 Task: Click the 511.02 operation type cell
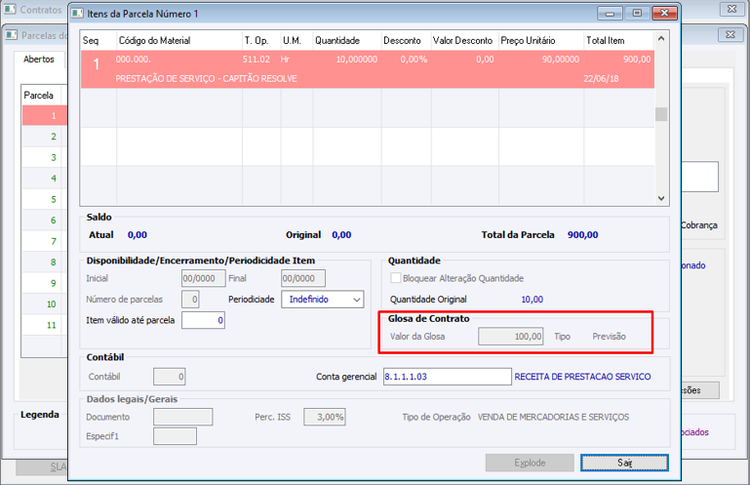tap(256, 59)
